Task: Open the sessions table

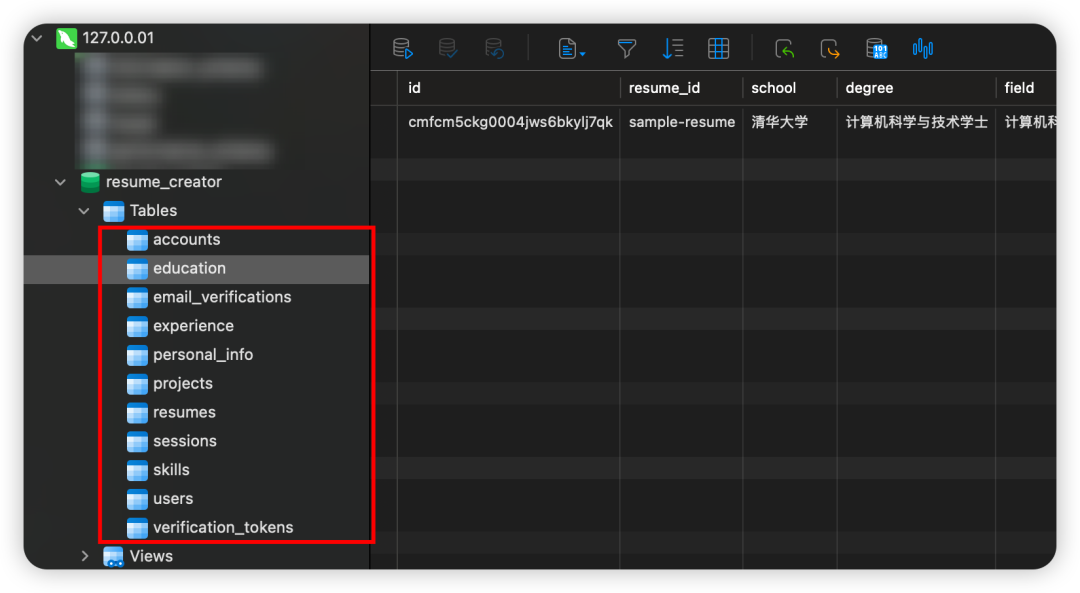Action: (x=185, y=441)
